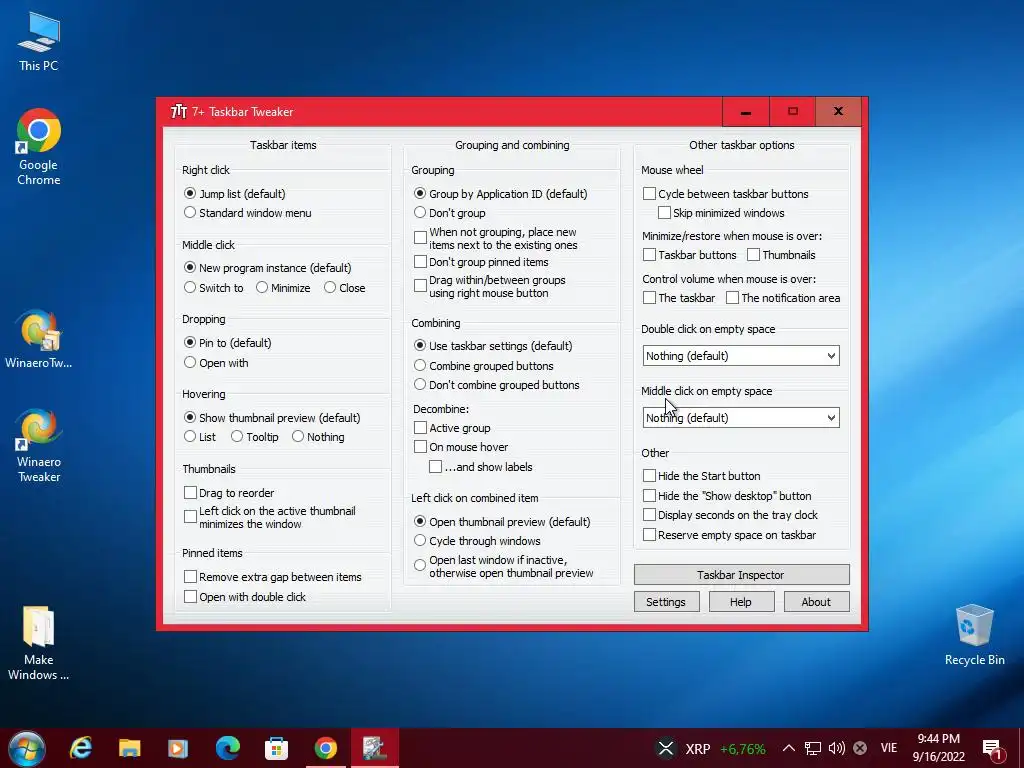
Task: Select Tooltip for hovering
Action: coord(255,437)
